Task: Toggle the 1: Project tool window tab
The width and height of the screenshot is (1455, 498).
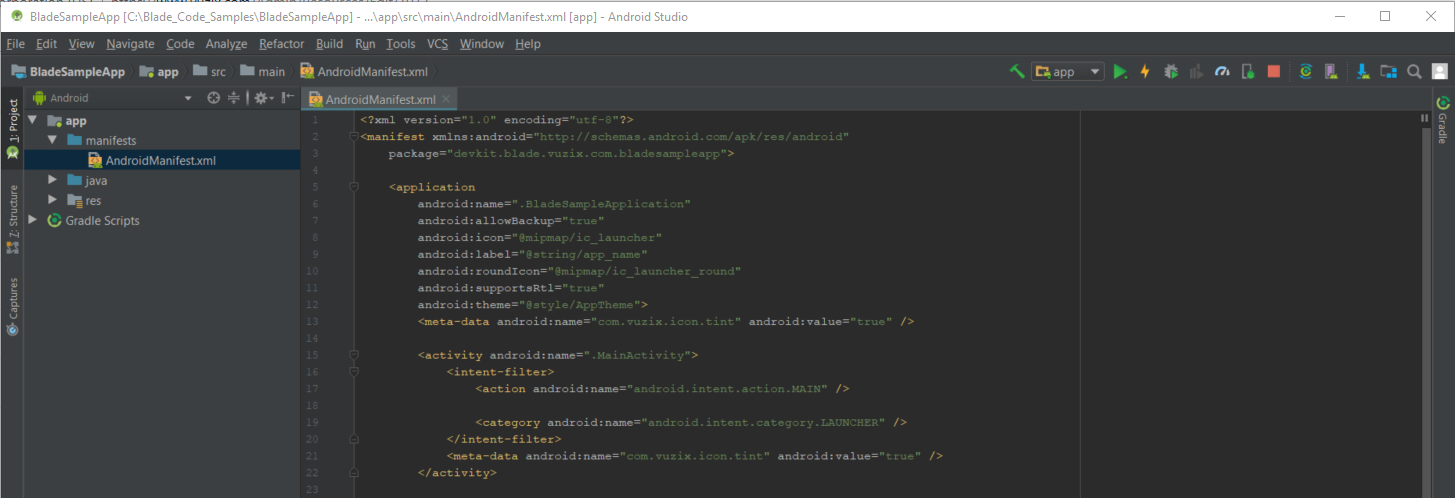Action: click(12, 129)
